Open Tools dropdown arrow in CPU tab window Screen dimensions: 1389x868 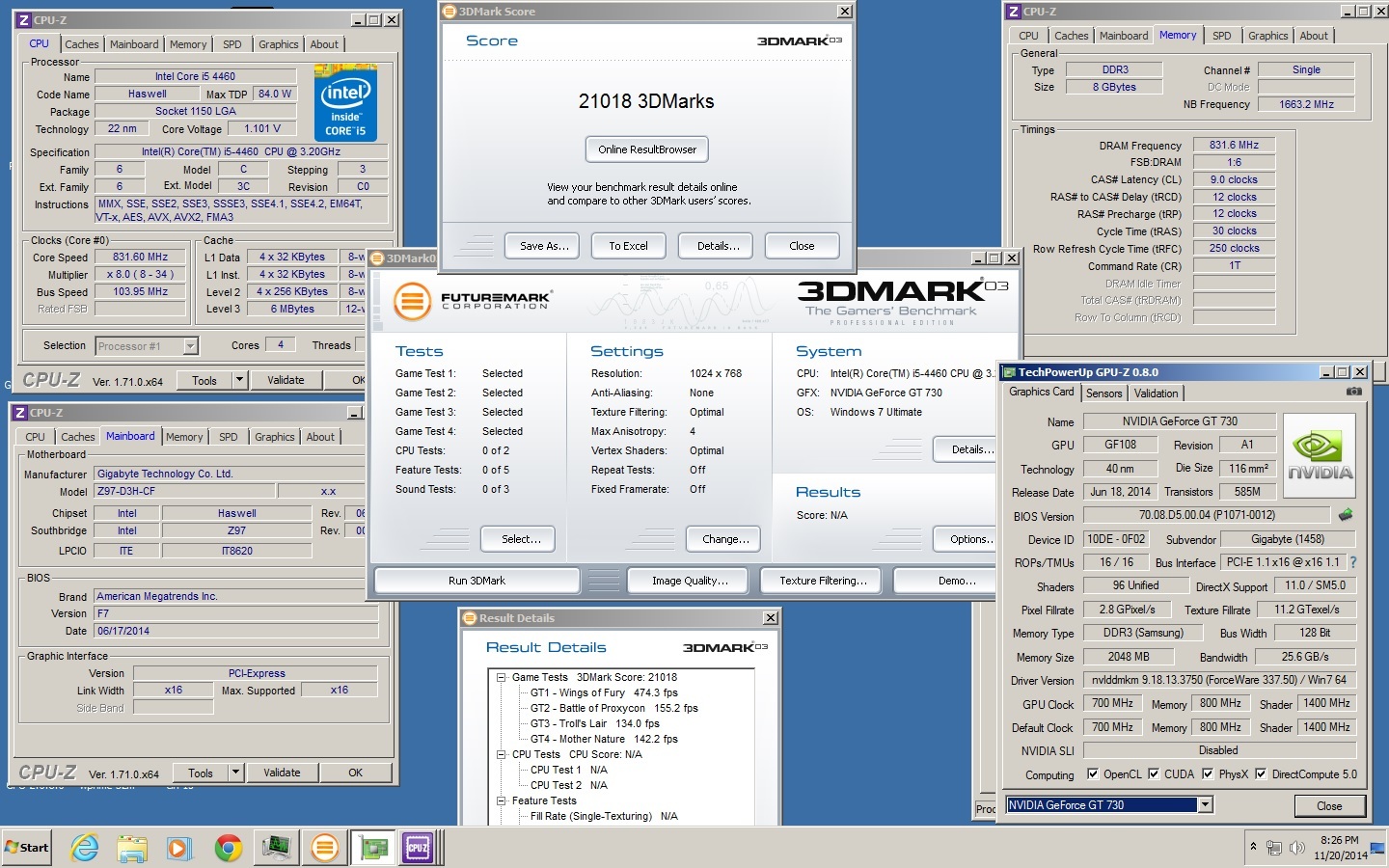[239, 380]
